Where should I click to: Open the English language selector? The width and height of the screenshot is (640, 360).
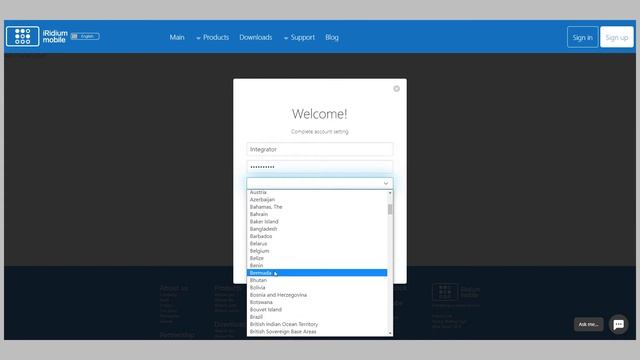pos(85,36)
